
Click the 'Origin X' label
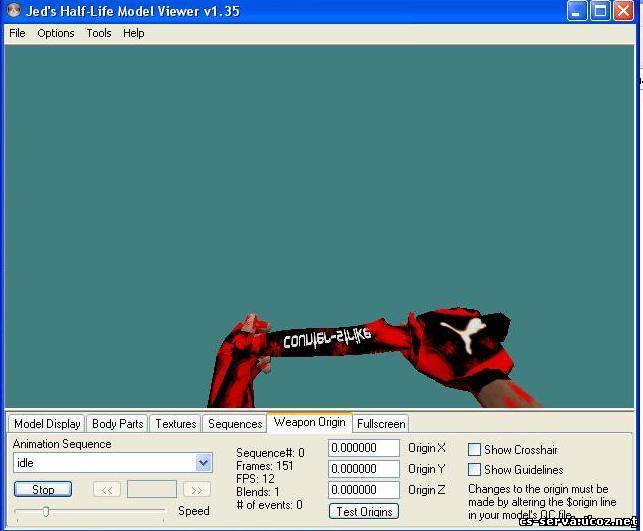(426, 448)
